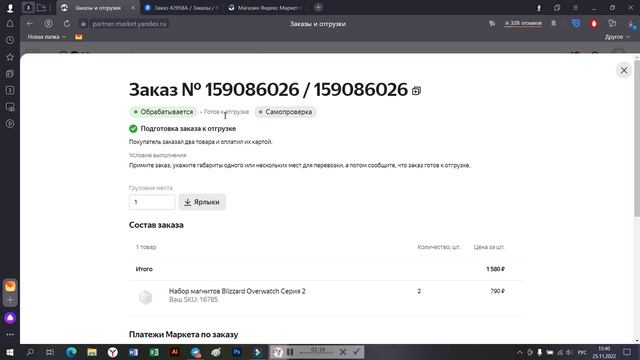
Task: Click the cargo places input field
Action: (152, 202)
